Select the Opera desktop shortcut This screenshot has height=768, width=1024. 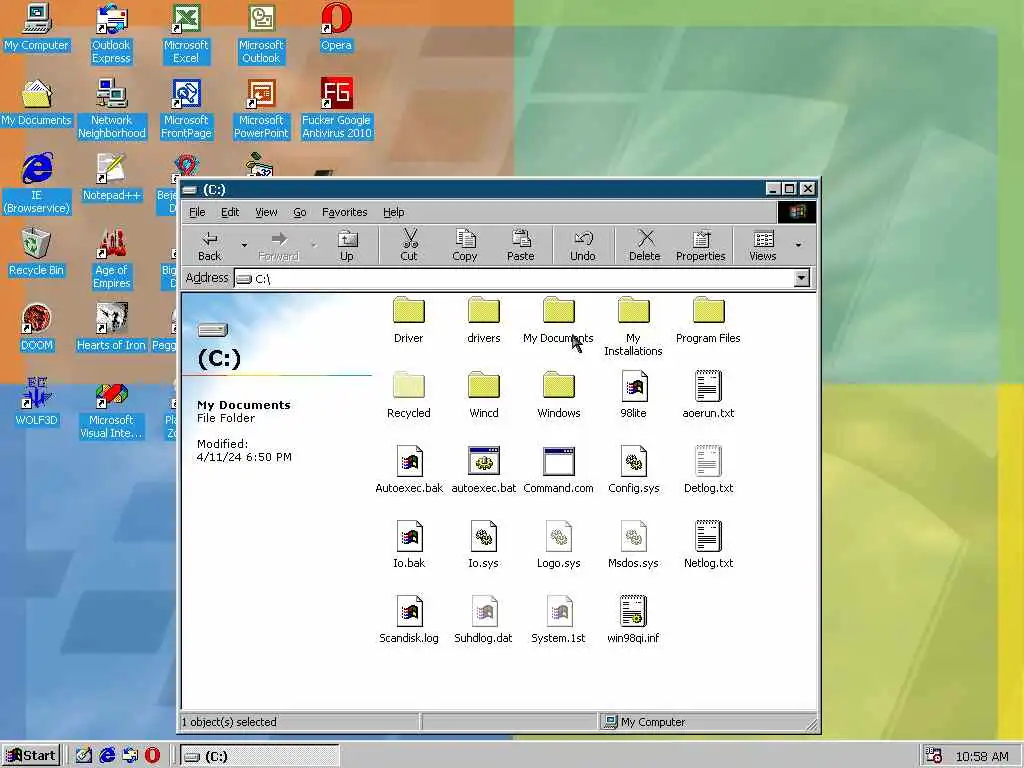click(336, 27)
